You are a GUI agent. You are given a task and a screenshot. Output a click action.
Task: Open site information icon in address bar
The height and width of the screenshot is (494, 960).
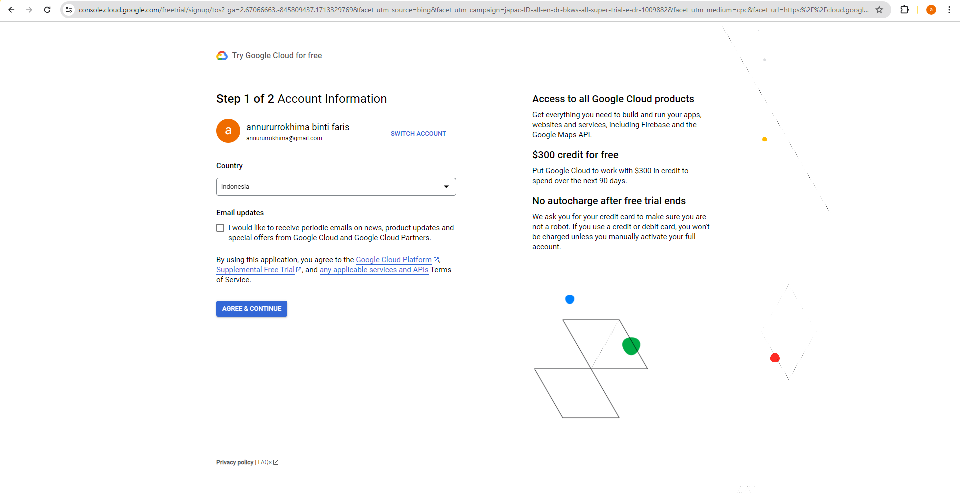(x=69, y=10)
